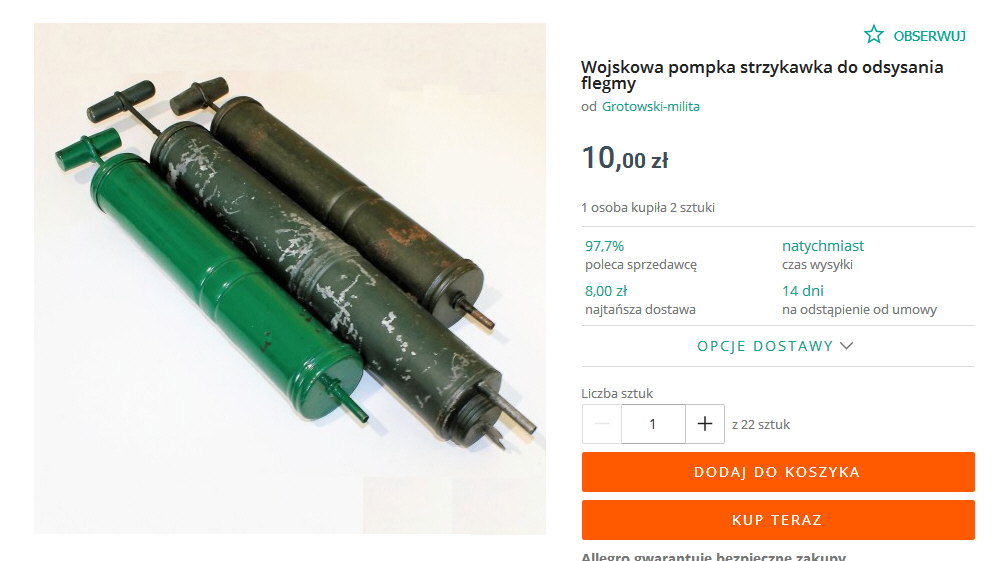Click the KUP TERAZ buy now button

(778, 520)
